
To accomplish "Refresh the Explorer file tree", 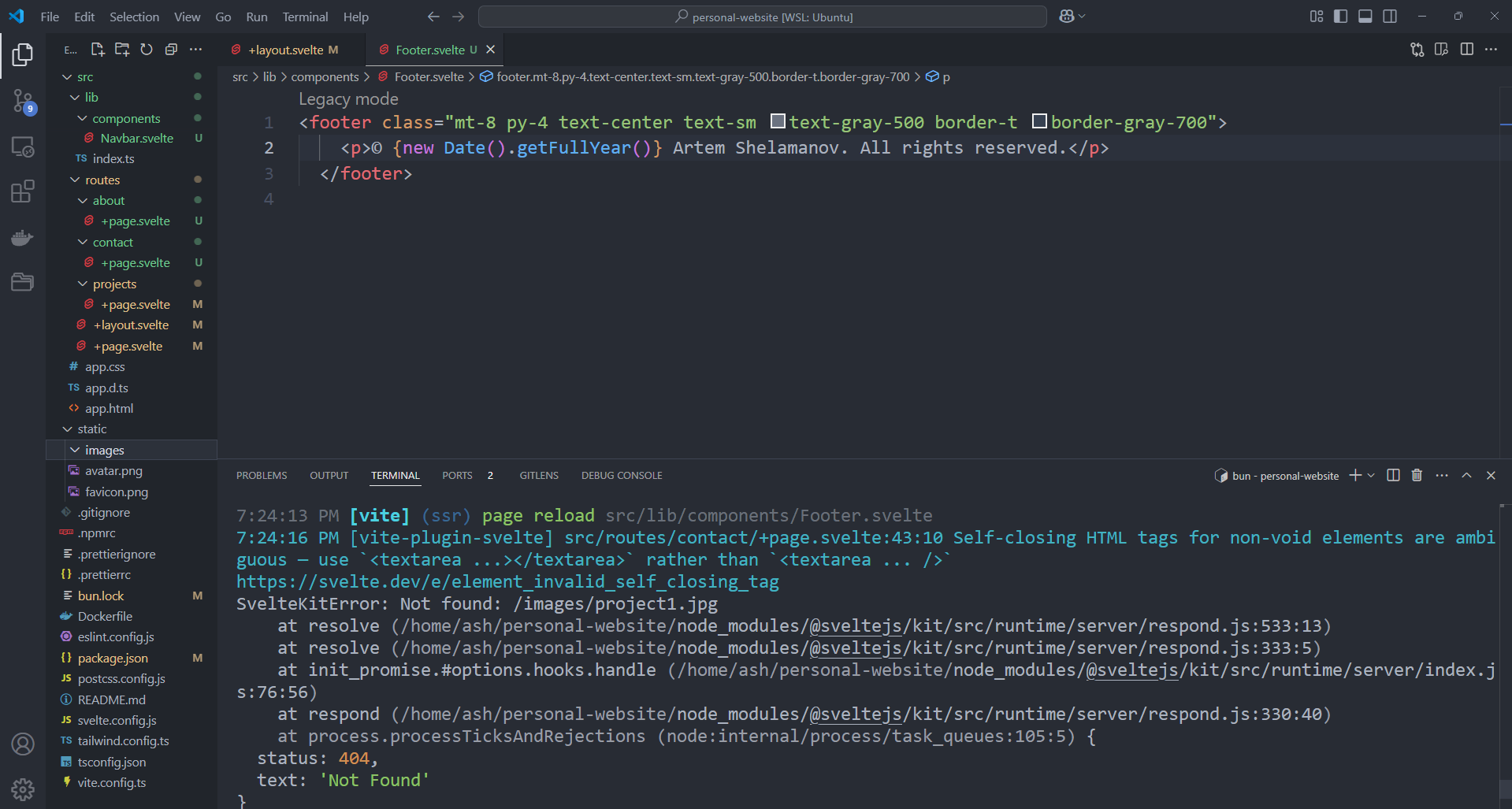I will (x=147, y=50).
